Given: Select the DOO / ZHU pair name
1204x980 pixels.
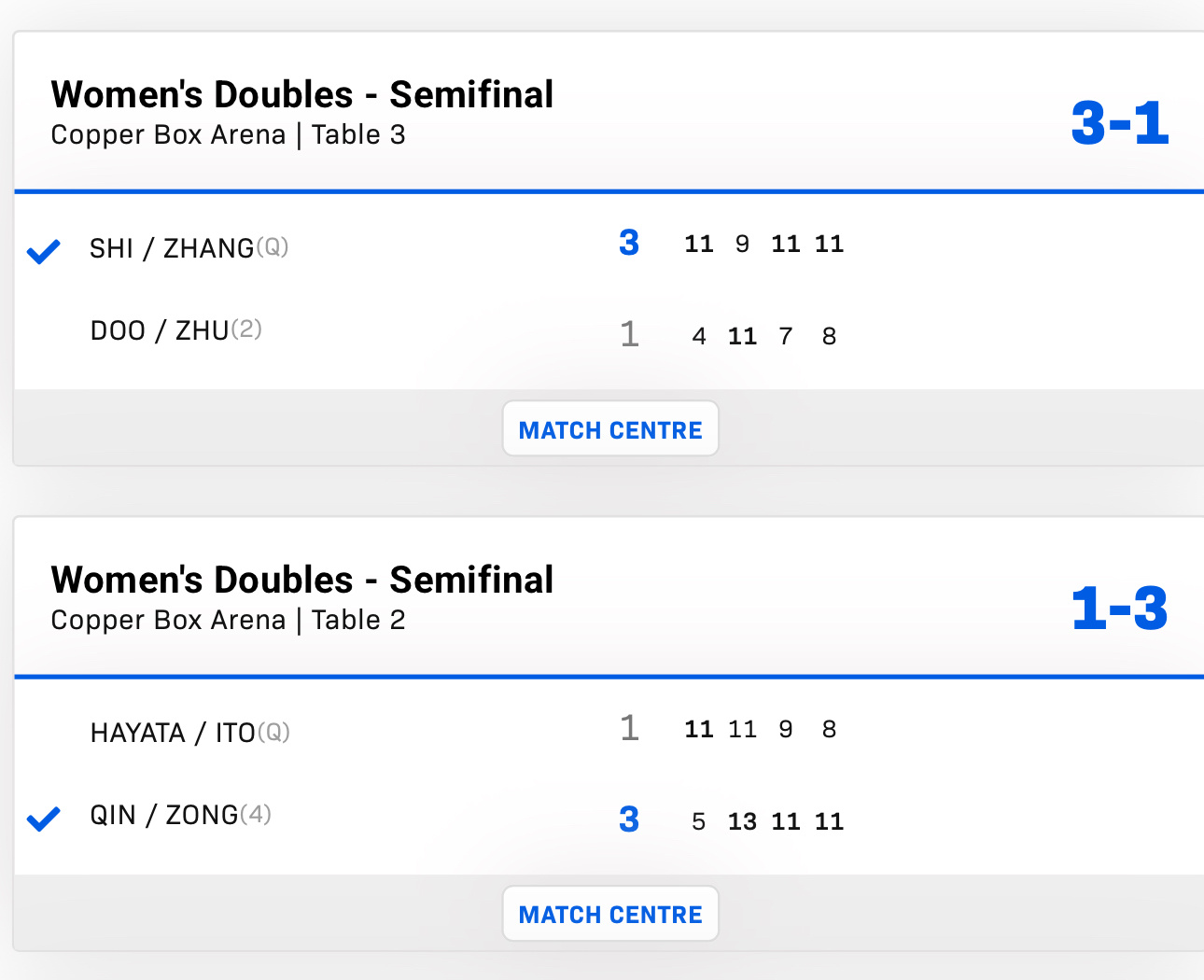Looking at the screenshot, I should tap(160, 330).
